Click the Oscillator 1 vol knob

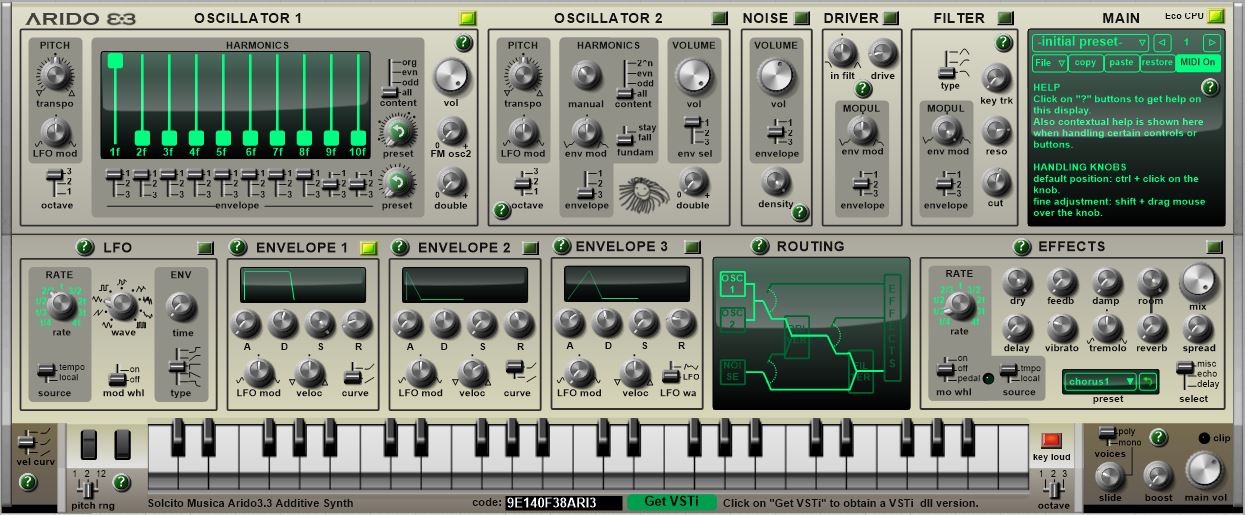click(451, 77)
